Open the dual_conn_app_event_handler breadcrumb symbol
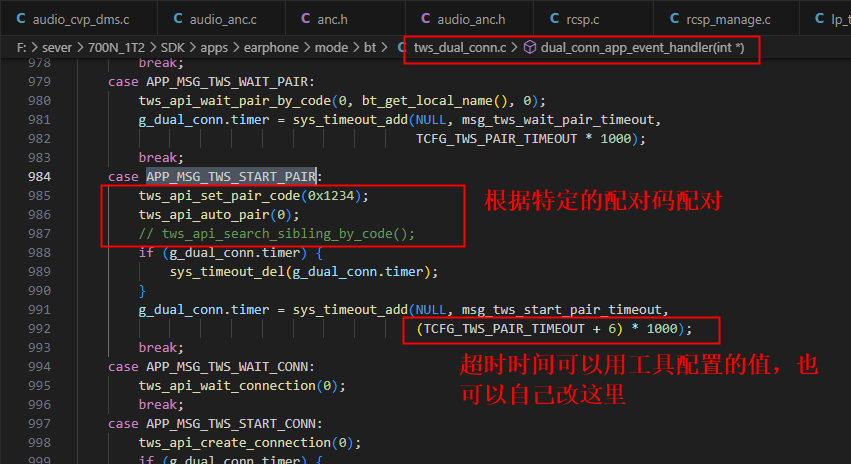This screenshot has width=851, height=464. (x=642, y=48)
